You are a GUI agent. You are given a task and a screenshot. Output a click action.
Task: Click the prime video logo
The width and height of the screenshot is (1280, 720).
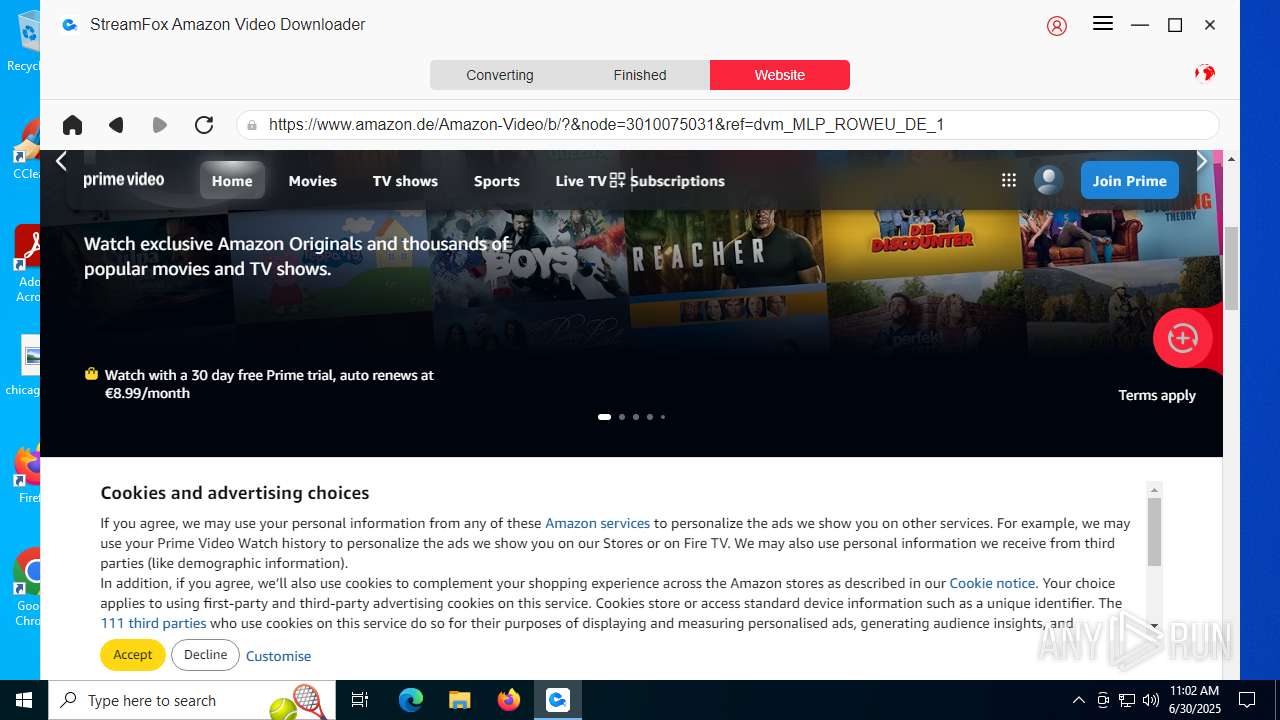(x=124, y=180)
